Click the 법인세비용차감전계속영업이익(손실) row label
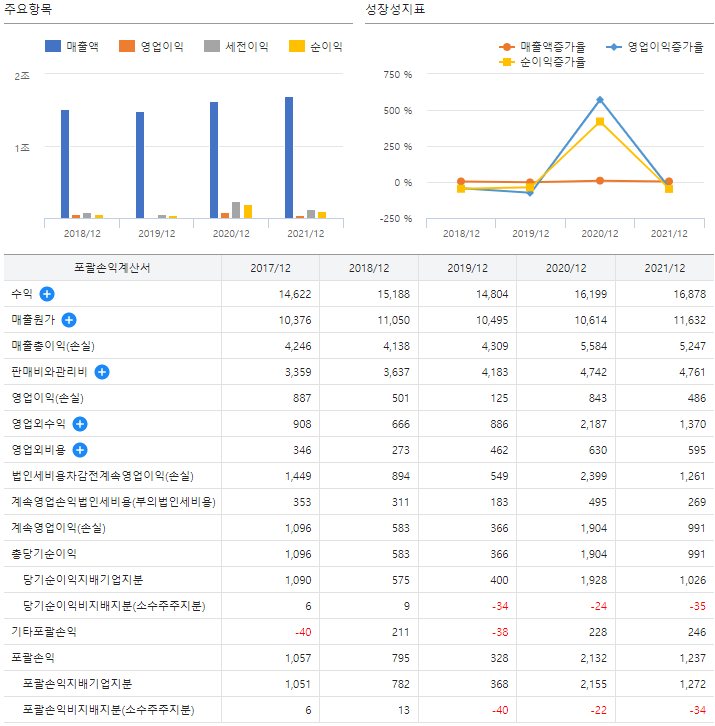Screen dimensions: 715x726 tap(102, 476)
